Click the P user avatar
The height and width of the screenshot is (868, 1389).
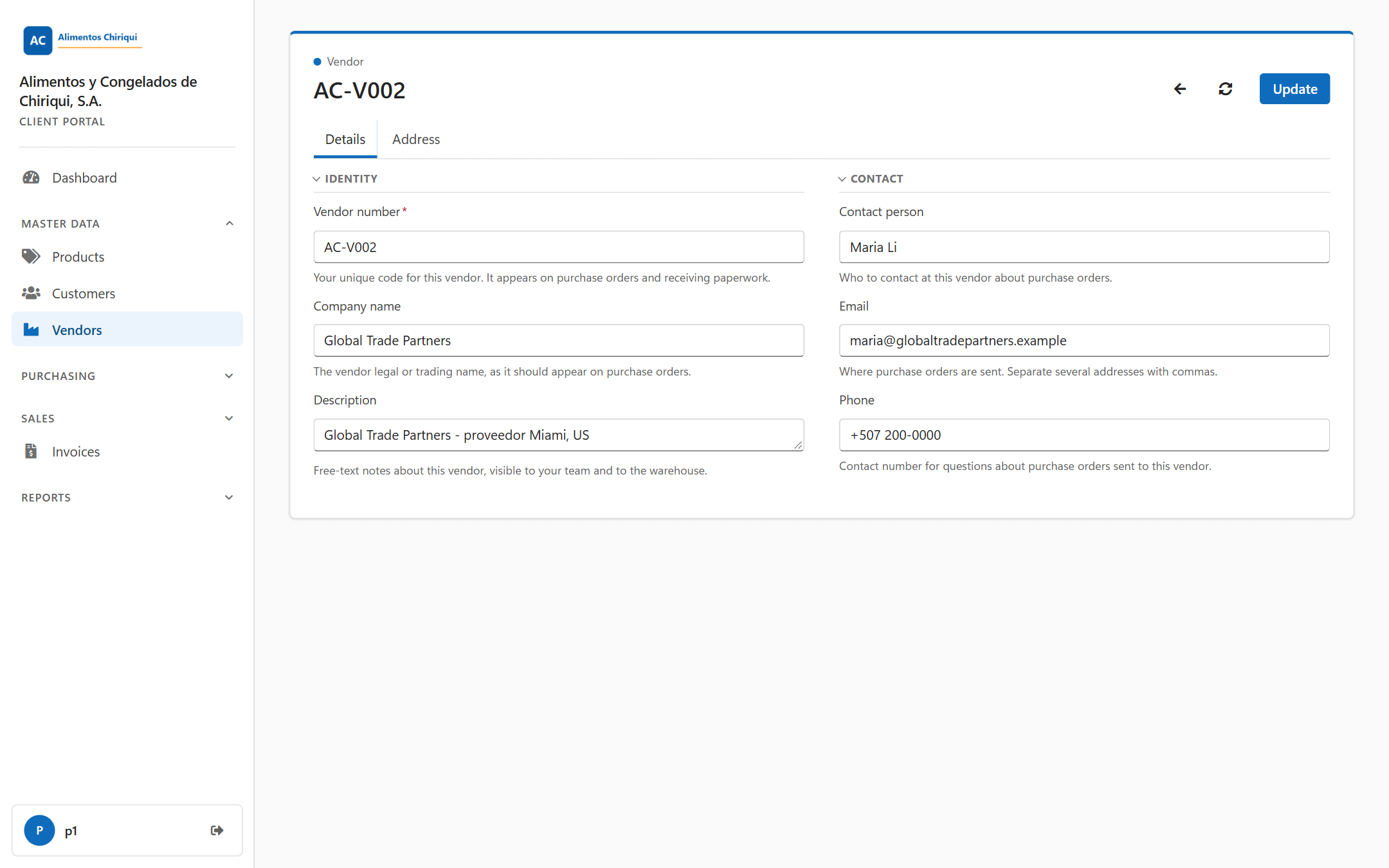point(39,830)
